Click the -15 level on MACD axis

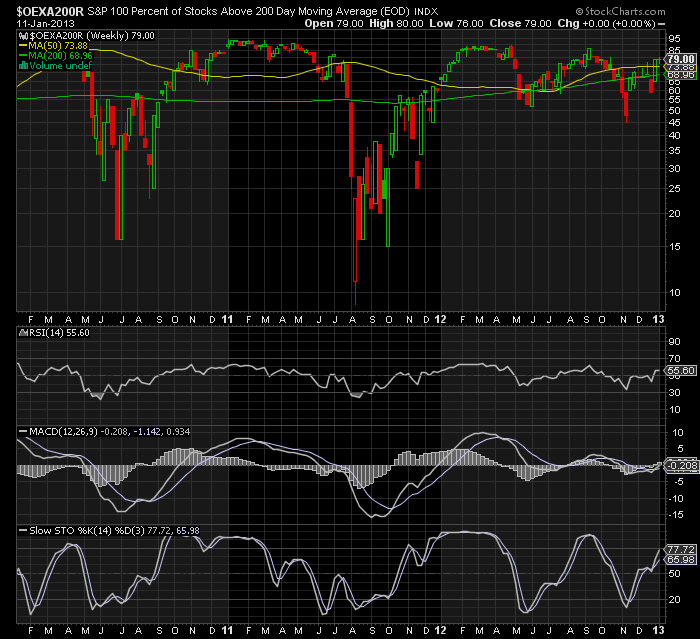click(x=674, y=515)
